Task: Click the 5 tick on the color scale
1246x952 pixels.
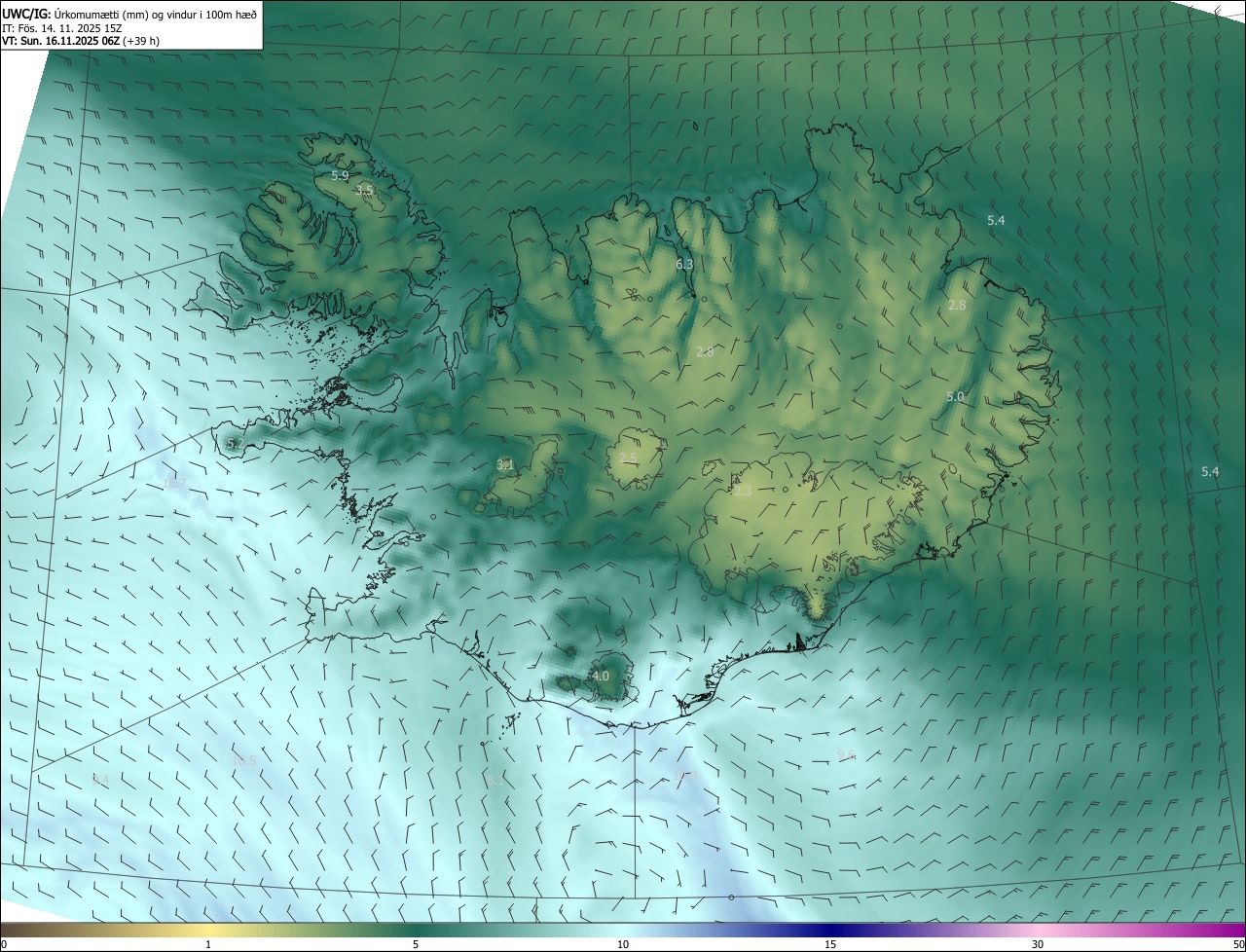Action: (416, 944)
